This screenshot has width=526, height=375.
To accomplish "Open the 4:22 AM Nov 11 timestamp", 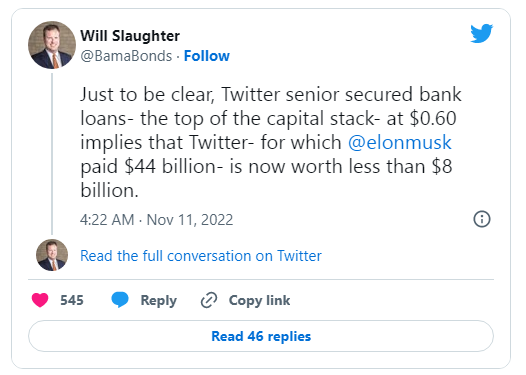I will [156, 220].
